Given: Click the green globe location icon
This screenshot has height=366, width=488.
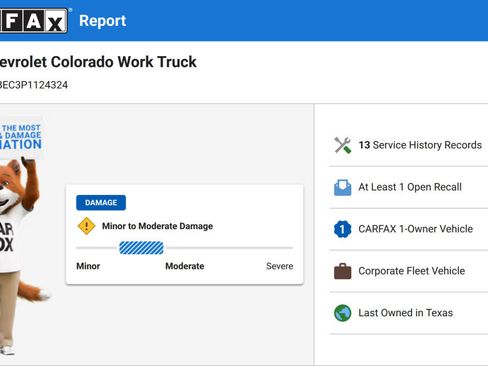Looking at the screenshot, I should tap(343, 313).
